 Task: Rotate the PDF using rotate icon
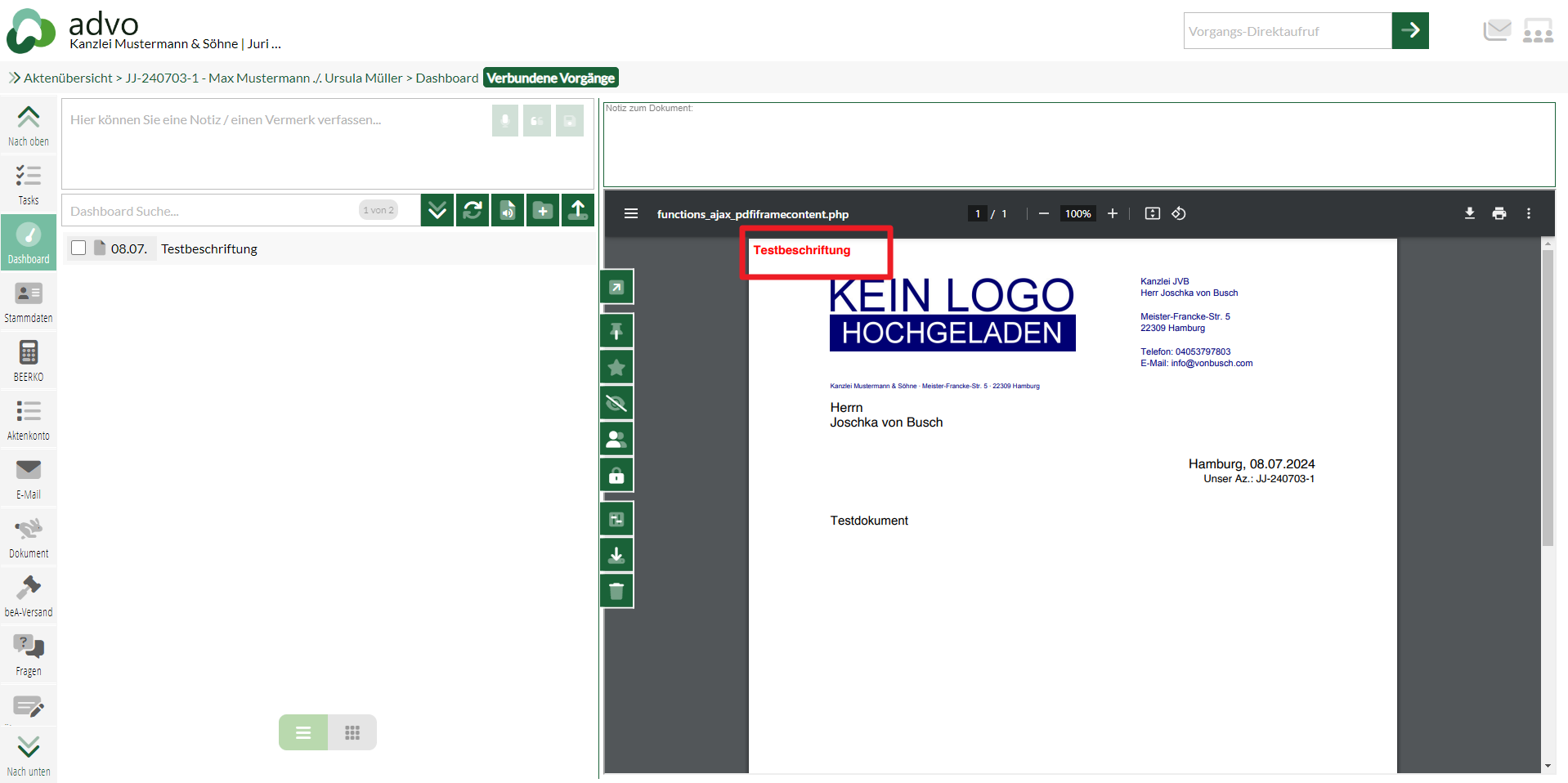point(1179,213)
